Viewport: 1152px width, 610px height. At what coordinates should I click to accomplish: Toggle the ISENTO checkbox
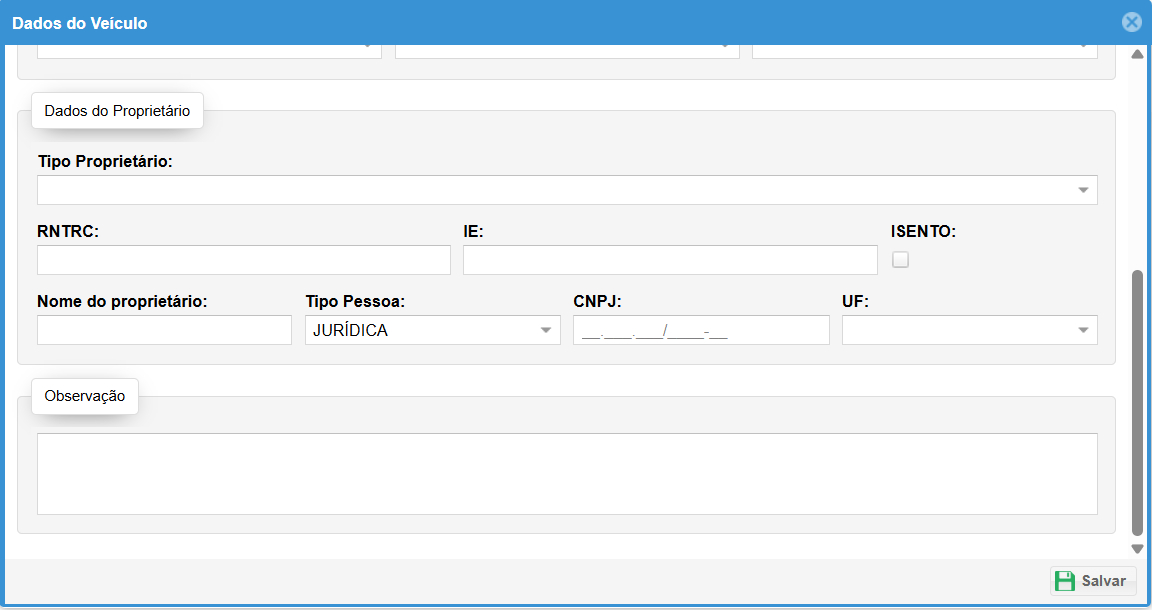[900, 260]
